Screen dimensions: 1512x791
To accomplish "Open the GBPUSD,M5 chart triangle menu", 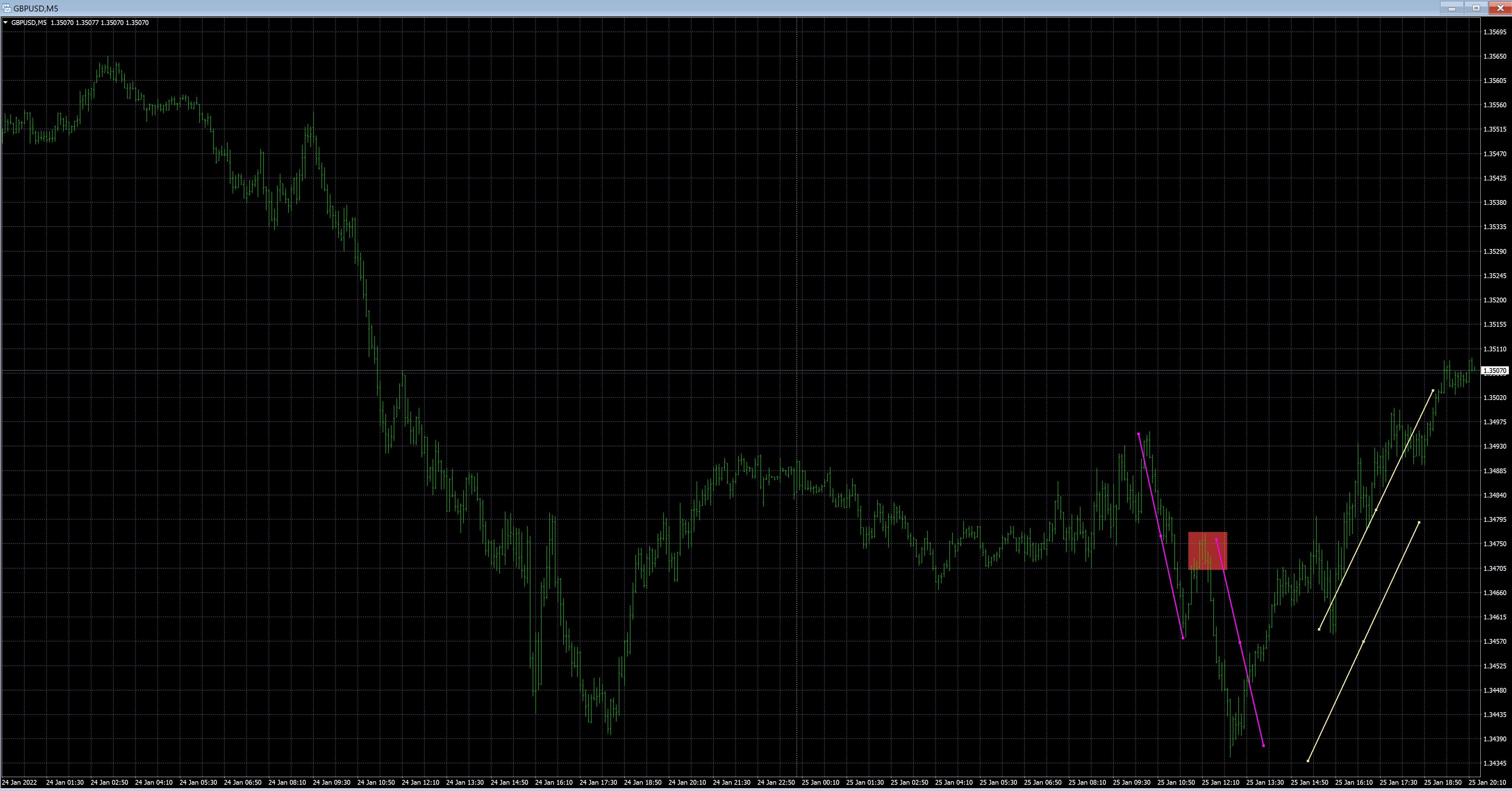I will [x=5, y=23].
